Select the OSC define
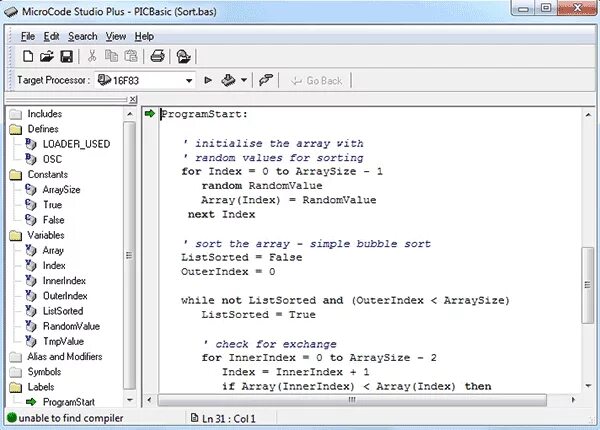 coord(43,159)
